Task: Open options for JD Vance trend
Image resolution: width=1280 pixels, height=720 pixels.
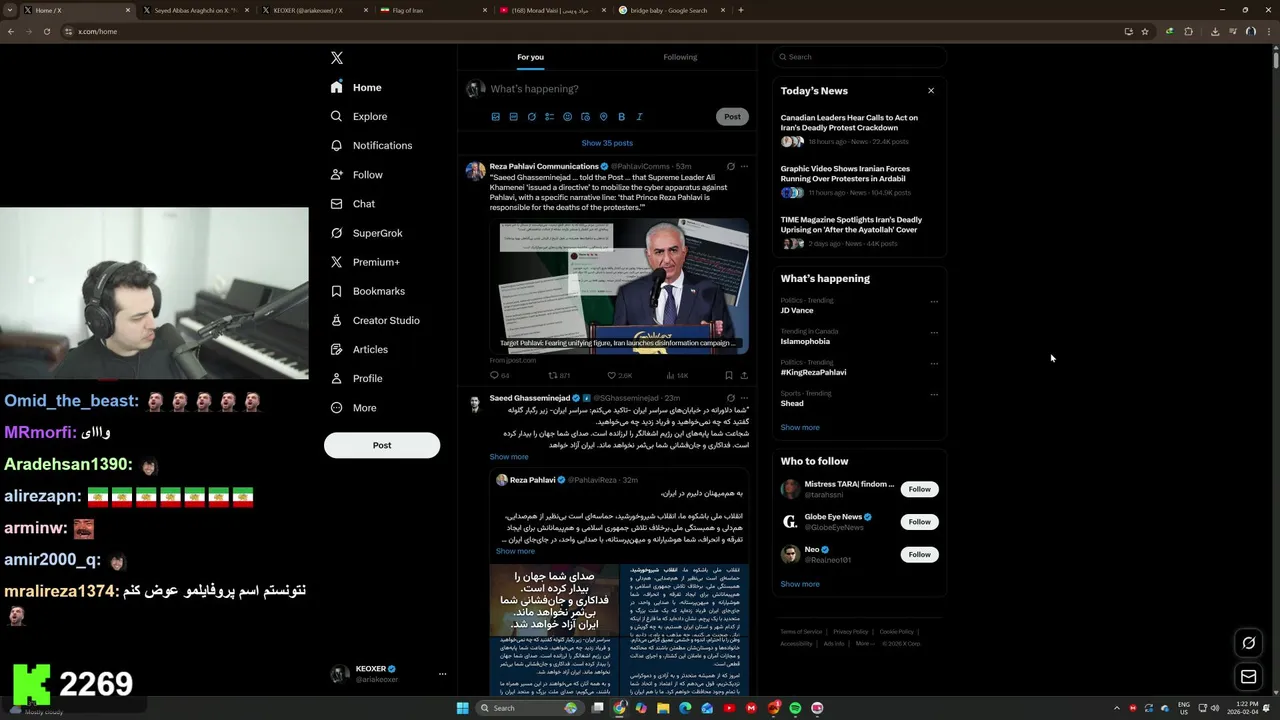Action: (x=934, y=302)
